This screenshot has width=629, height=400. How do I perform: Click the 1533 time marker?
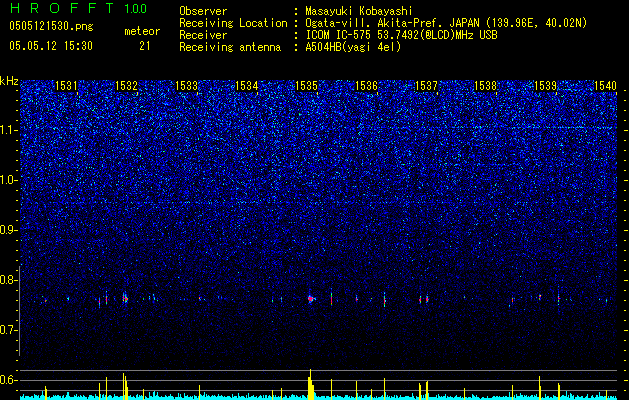tap(187, 85)
